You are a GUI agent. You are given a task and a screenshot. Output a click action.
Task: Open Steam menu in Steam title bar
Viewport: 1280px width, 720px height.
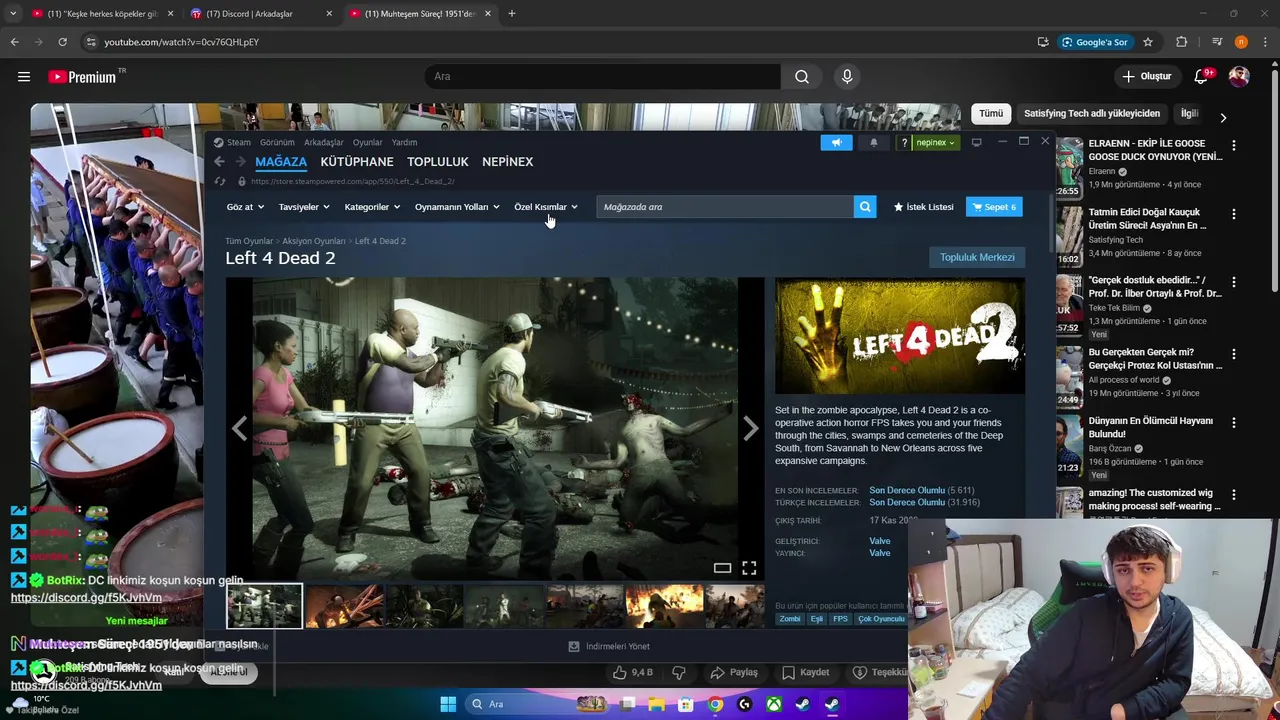point(232,142)
